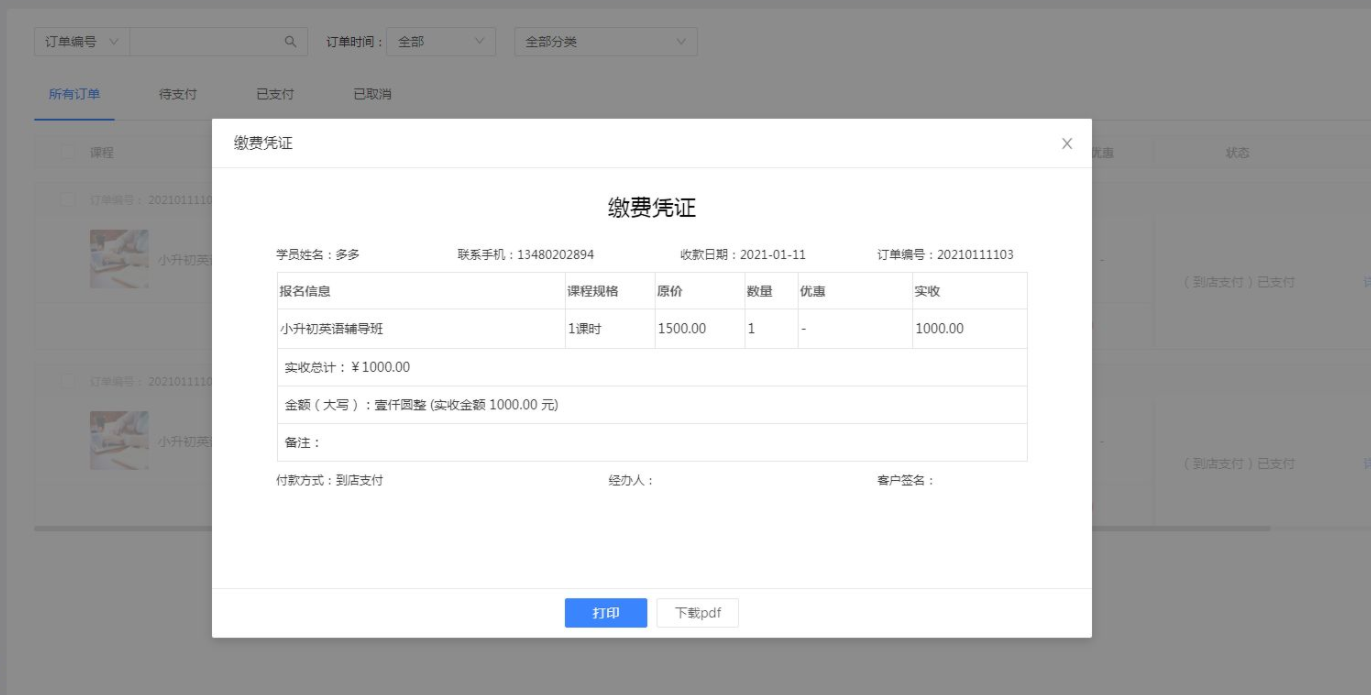This screenshot has width=1371, height=695.
Task: Open the 订单时间 全部 dropdown
Action: (441, 42)
